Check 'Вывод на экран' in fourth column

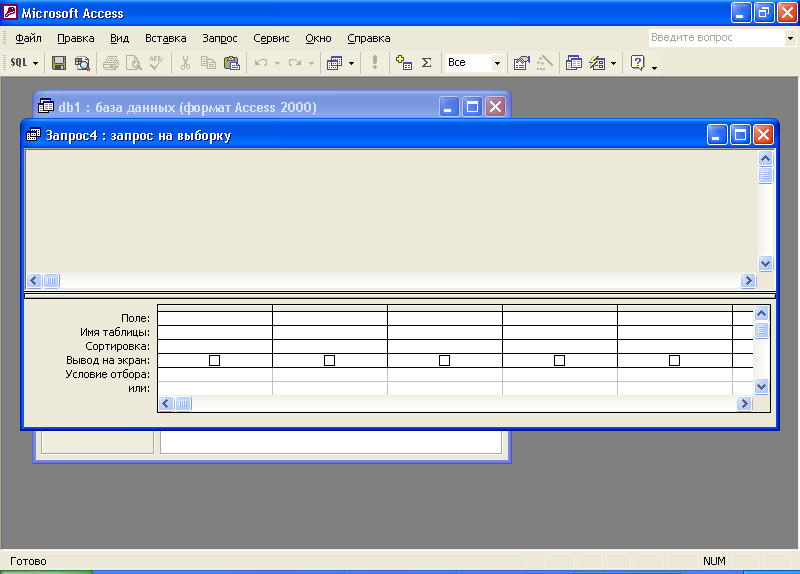point(560,361)
